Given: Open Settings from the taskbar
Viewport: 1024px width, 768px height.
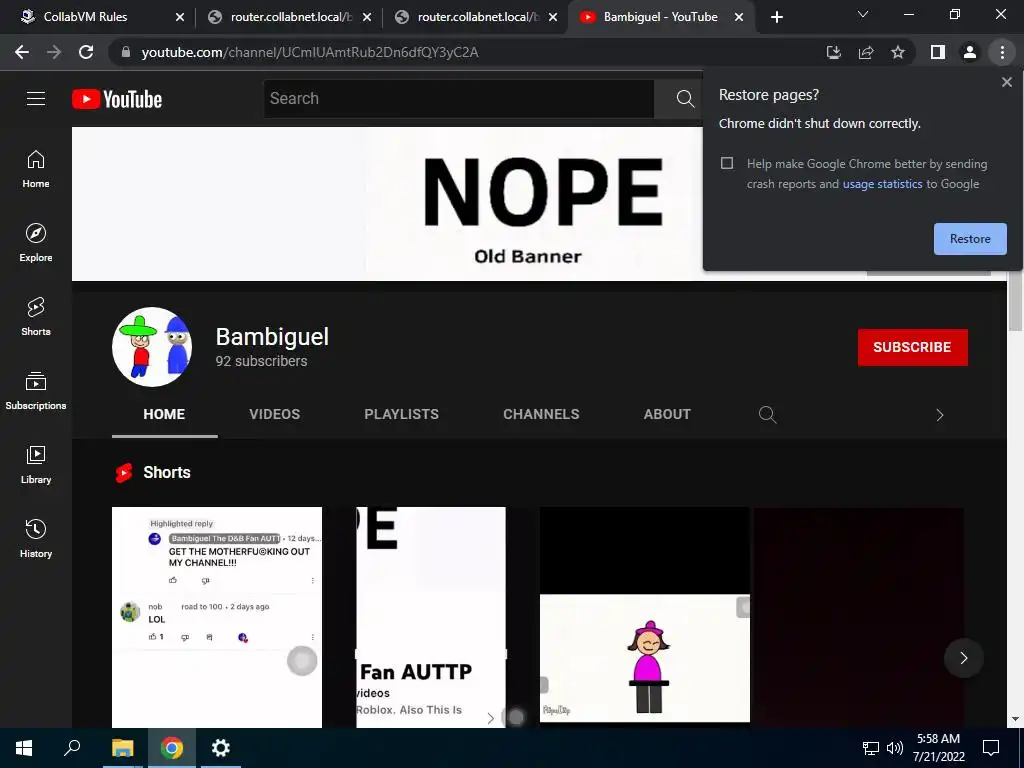Looking at the screenshot, I should point(221,748).
